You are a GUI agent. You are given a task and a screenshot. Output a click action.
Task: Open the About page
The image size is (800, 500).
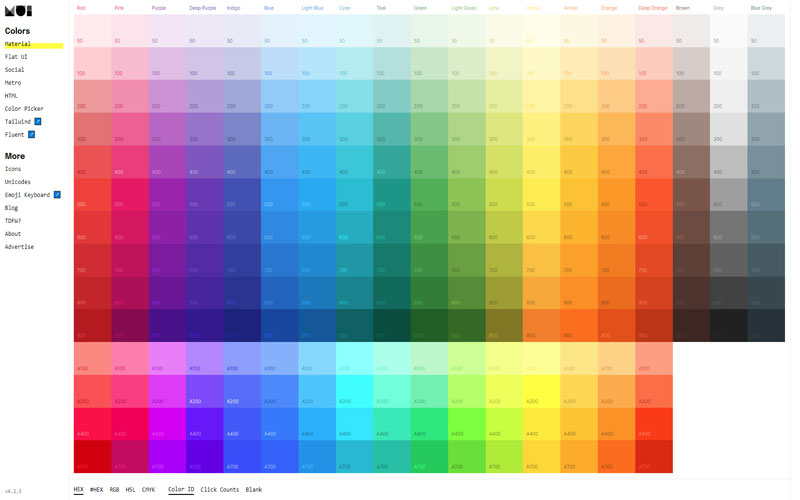13,234
